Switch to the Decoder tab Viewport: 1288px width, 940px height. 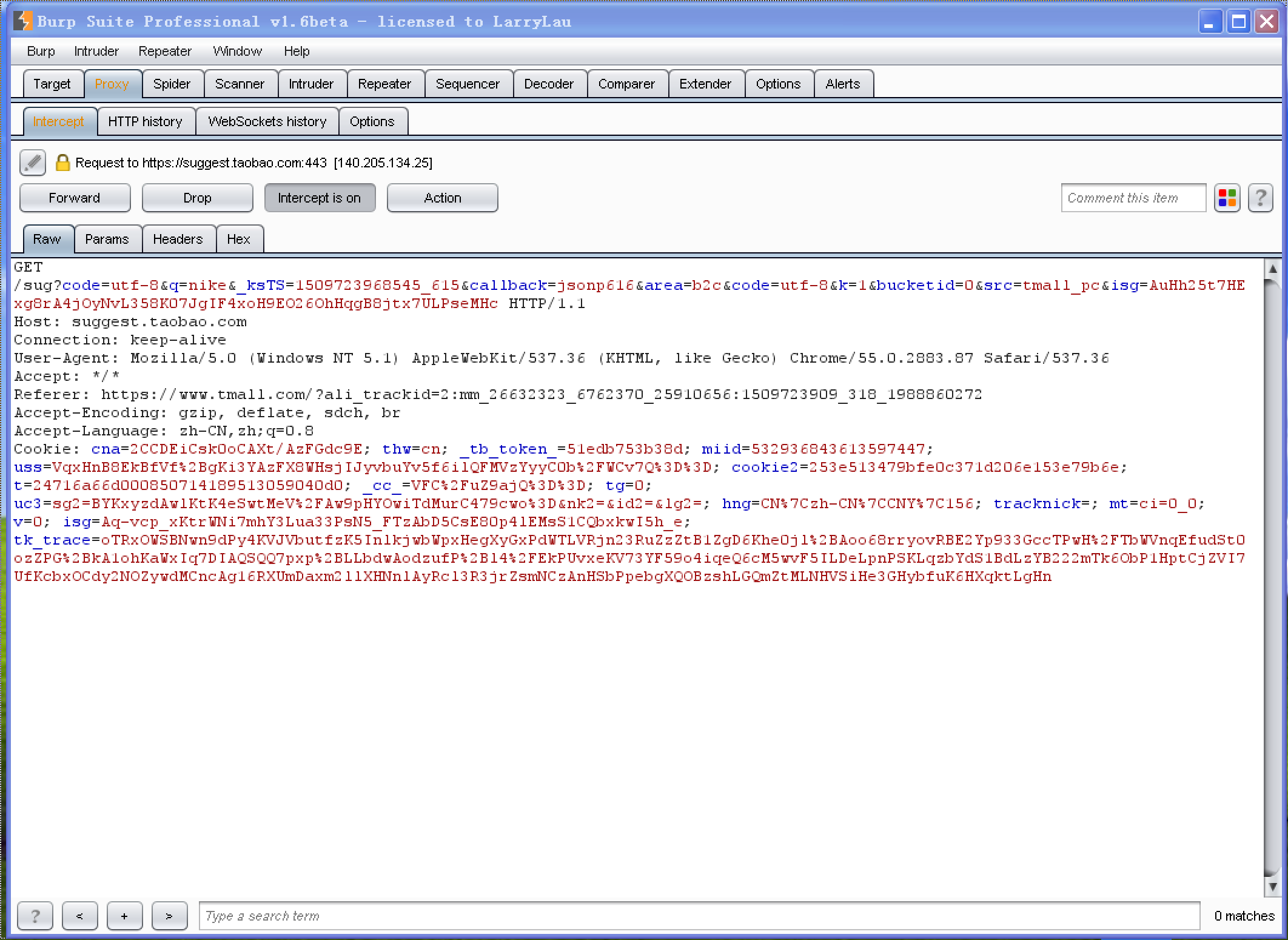(549, 84)
